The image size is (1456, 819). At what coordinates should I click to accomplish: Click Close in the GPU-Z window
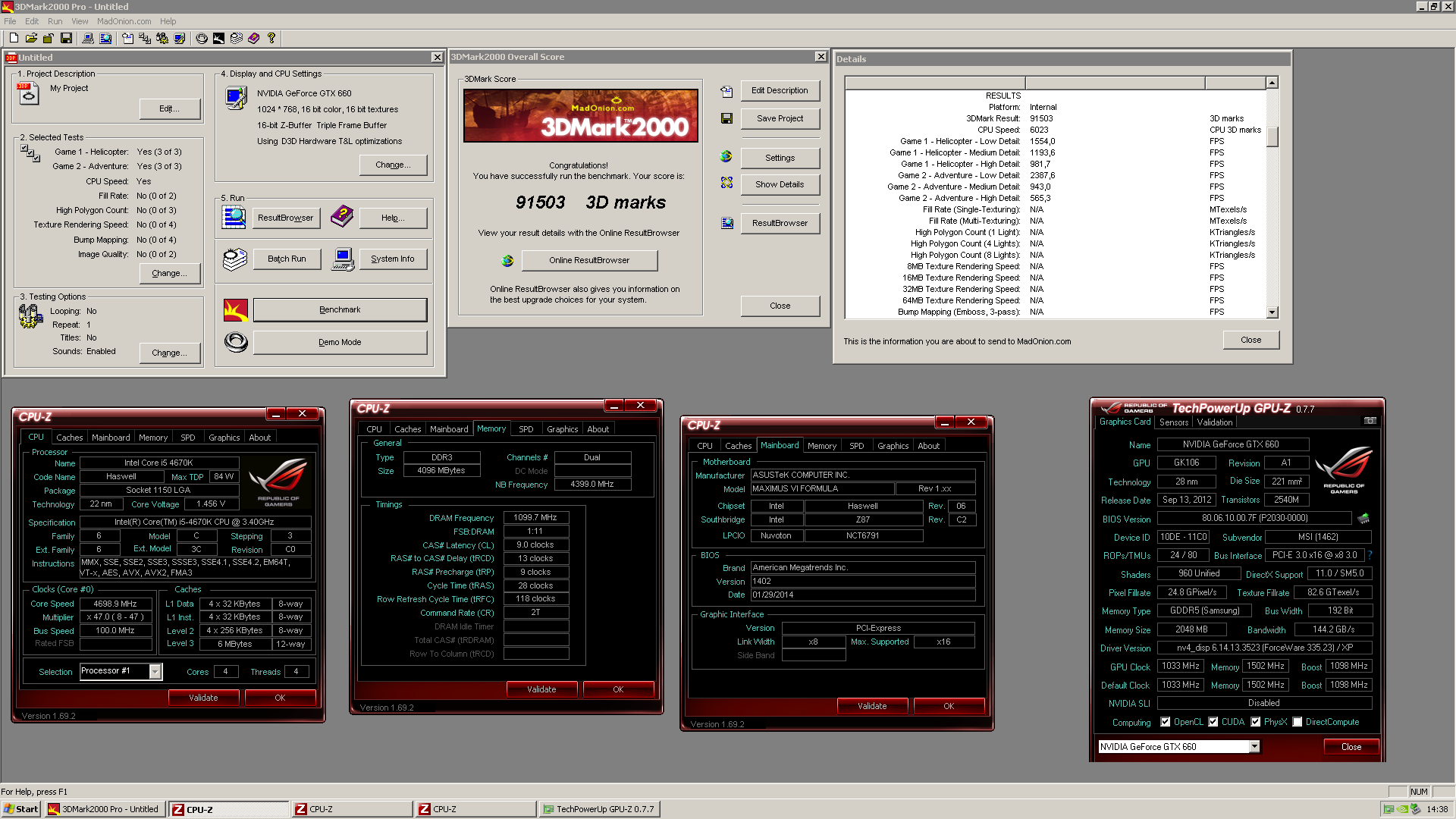[1351, 747]
